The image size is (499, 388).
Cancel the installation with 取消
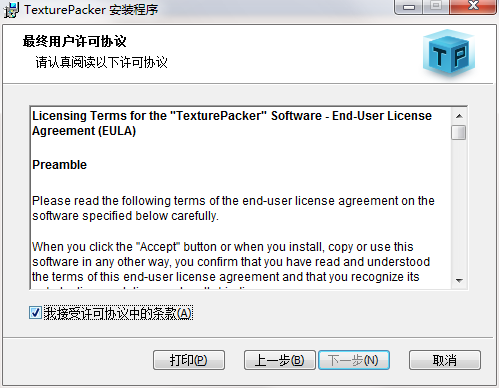445,360
